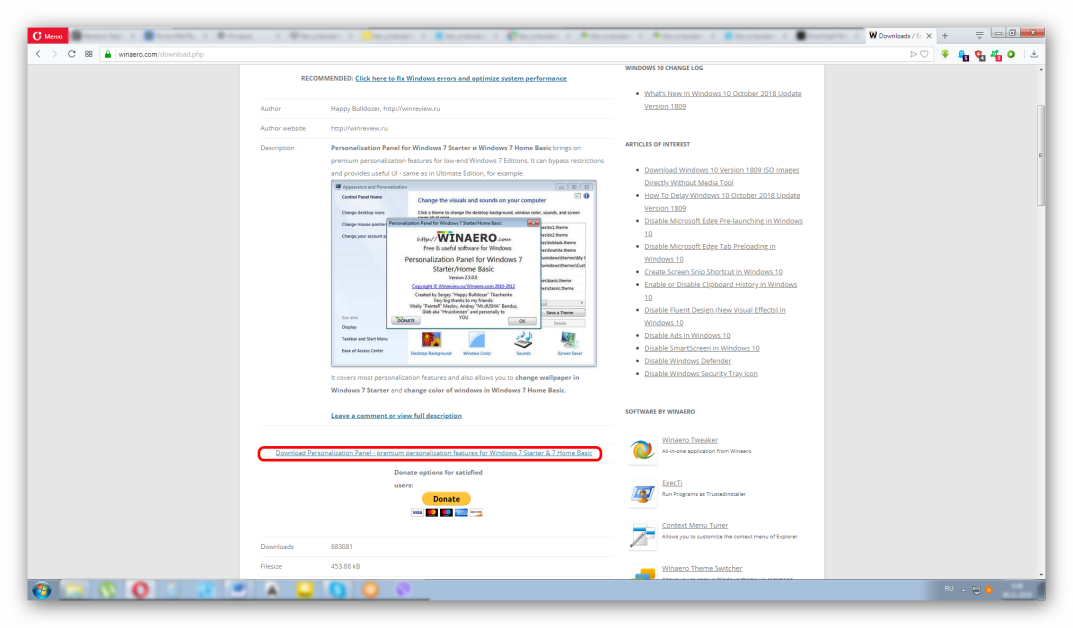Viewport: 1073px width, 628px height.
Task: Click the 453.88 kB filesize text
Action: [x=346, y=566]
